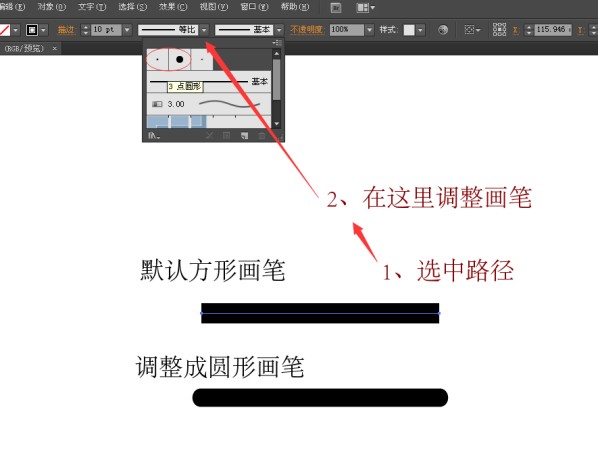Open the stroke weight dropdown arrow
The width and height of the screenshot is (598, 449).
click(127, 30)
